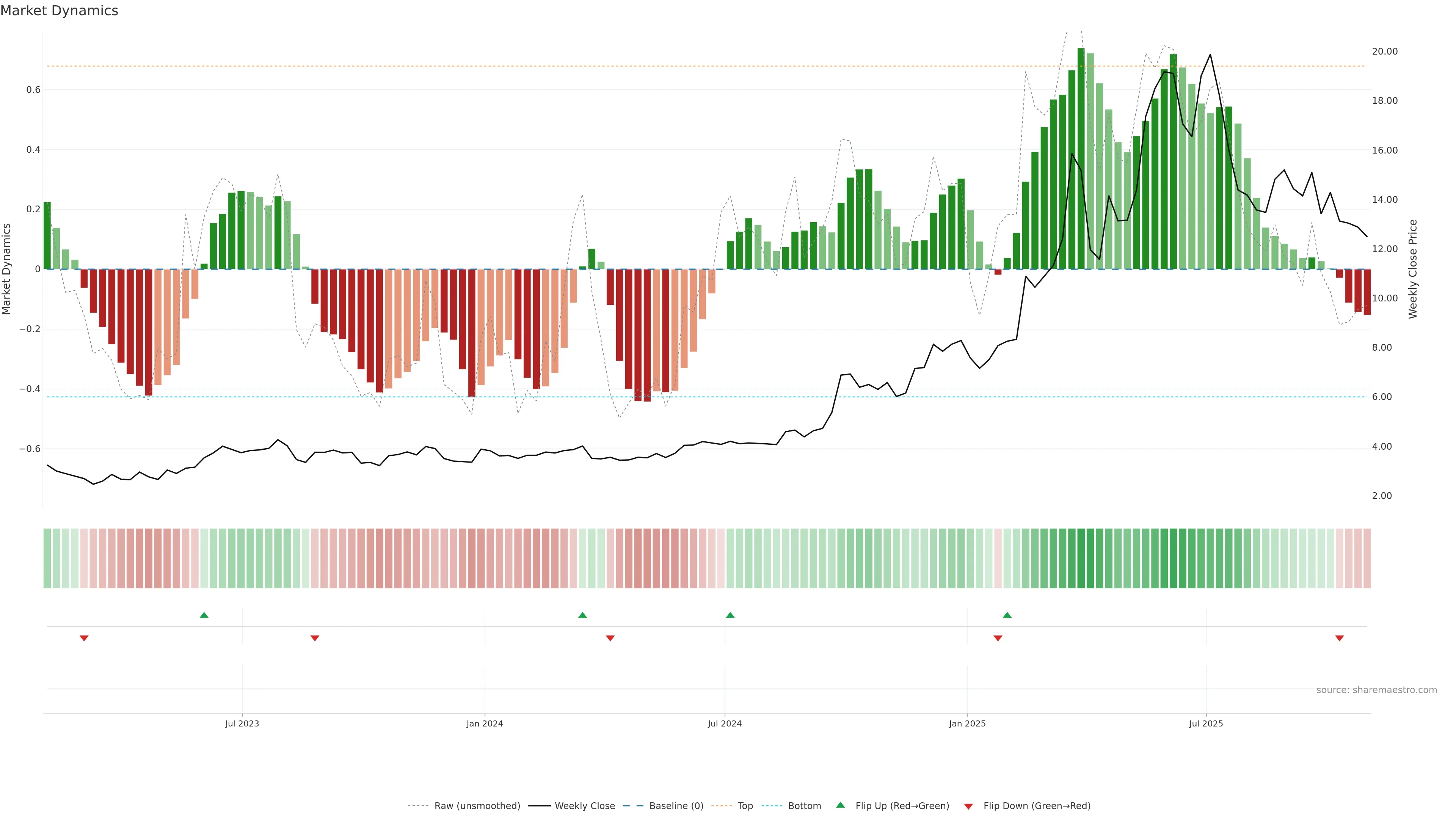The image size is (1456, 819).
Task: Click the rightmost red Flip Down triangle marker
Action: pyautogui.click(x=1339, y=638)
